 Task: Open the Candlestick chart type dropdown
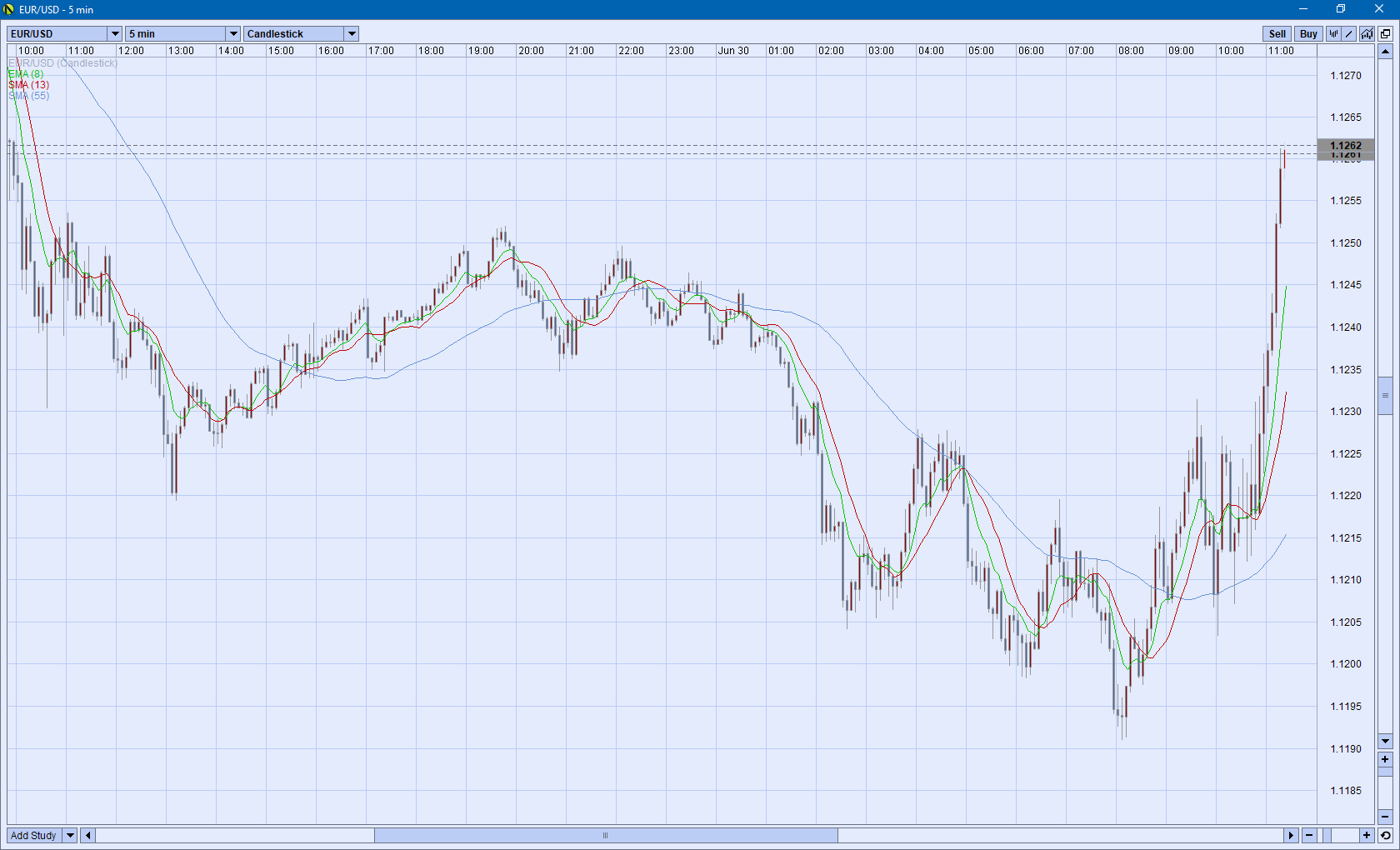(352, 34)
